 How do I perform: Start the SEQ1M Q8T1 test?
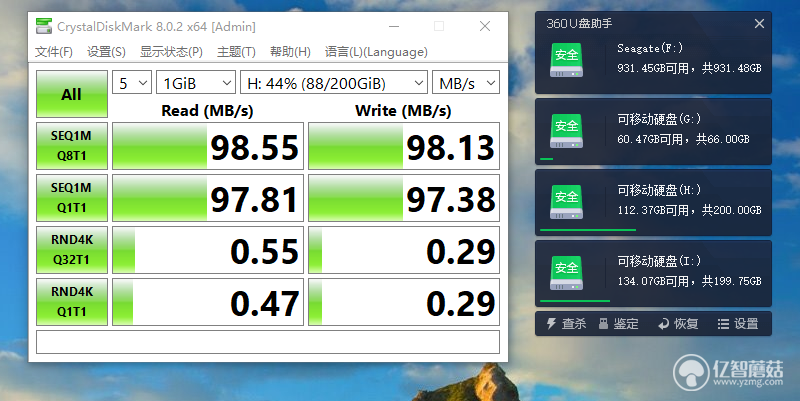click(72, 146)
